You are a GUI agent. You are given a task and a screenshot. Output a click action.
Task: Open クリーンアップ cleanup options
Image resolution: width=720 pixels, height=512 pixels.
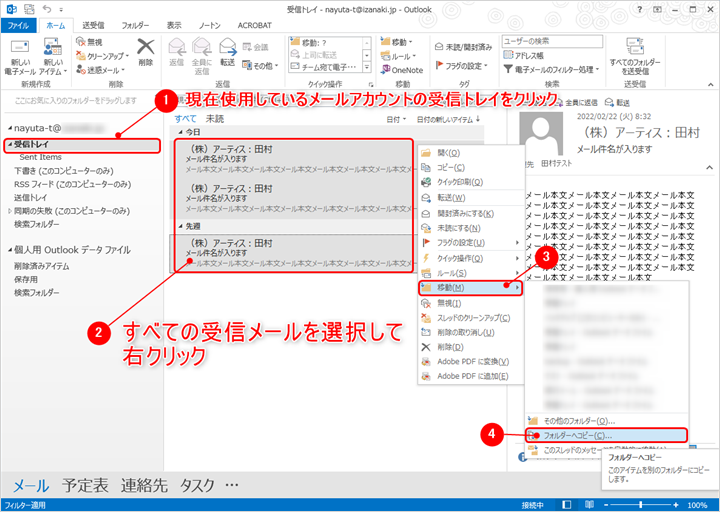101,56
